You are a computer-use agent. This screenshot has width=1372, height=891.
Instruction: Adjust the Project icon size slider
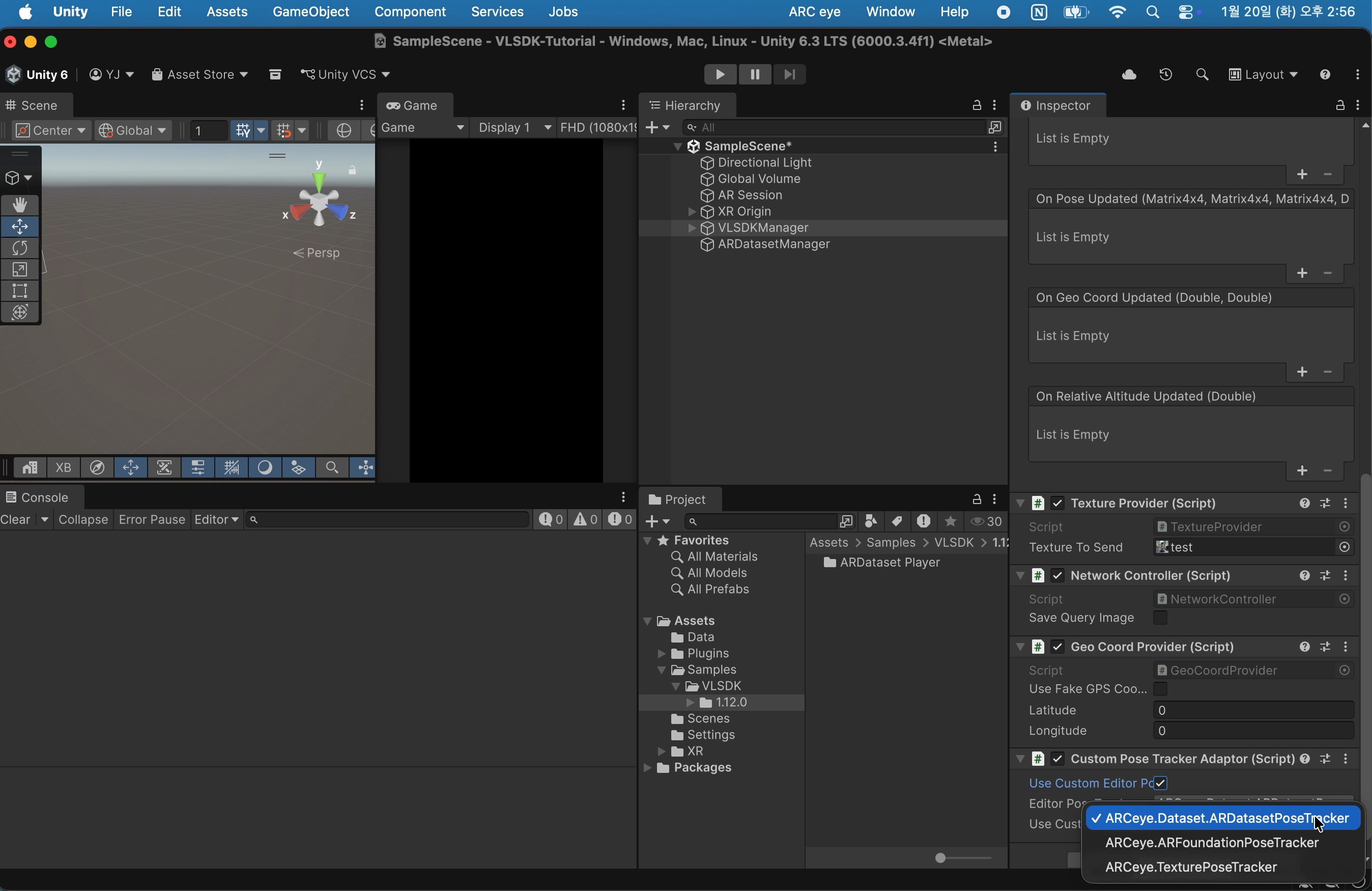[x=941, y=859]
